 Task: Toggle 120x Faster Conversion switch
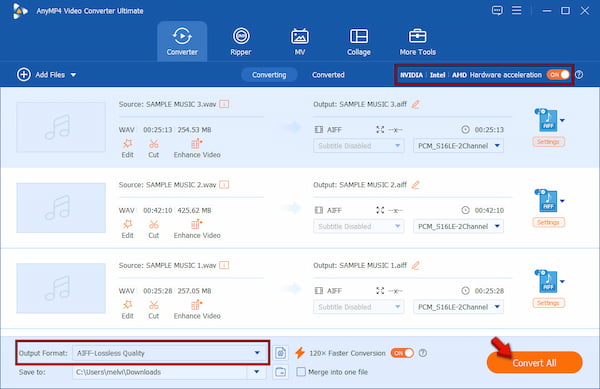pos(402,353)
